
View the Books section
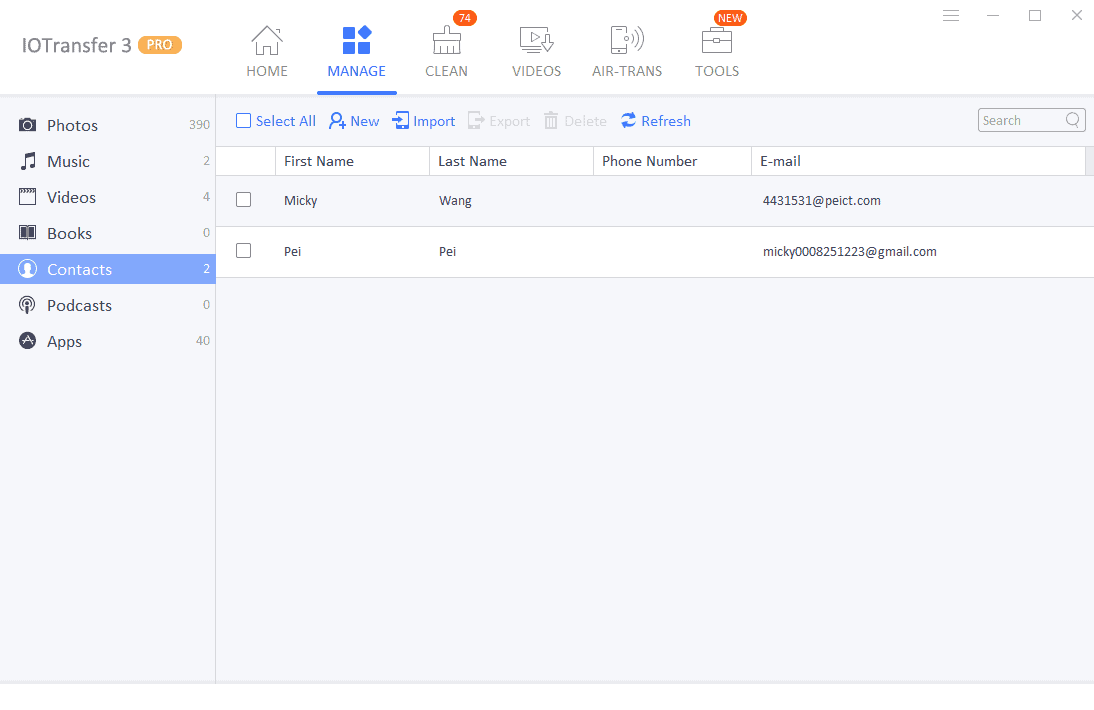click(x=69, y=233)
